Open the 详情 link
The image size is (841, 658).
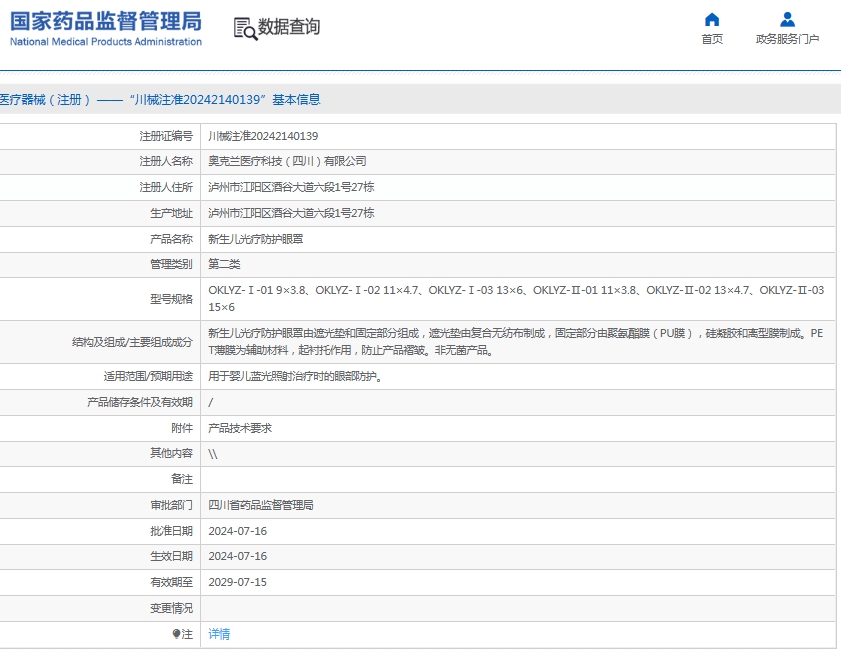(219, 634)
